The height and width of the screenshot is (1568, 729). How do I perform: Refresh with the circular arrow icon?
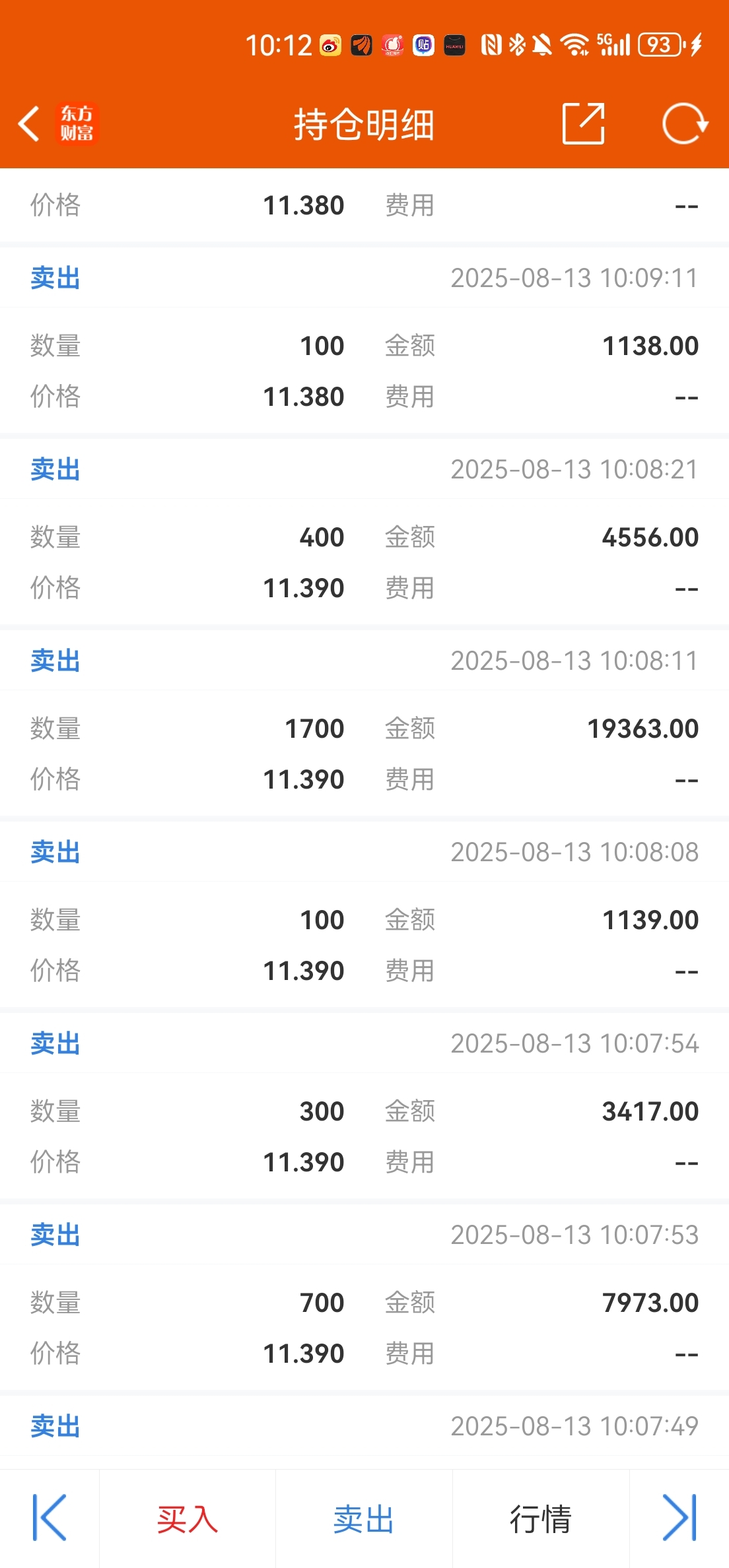tap(685, 123)
